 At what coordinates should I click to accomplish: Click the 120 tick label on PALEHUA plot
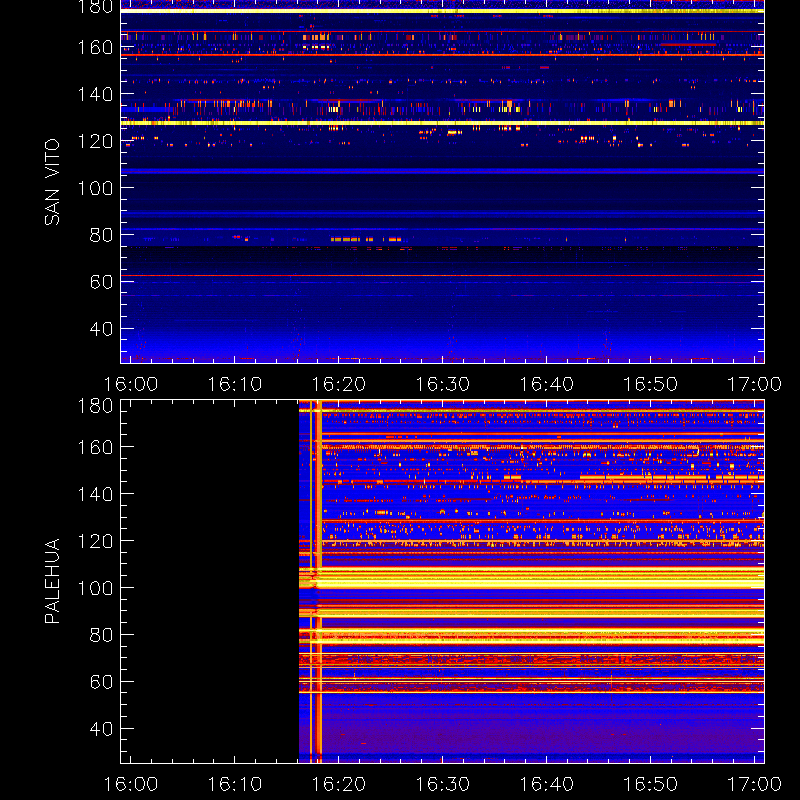click(x=95, y=541)
